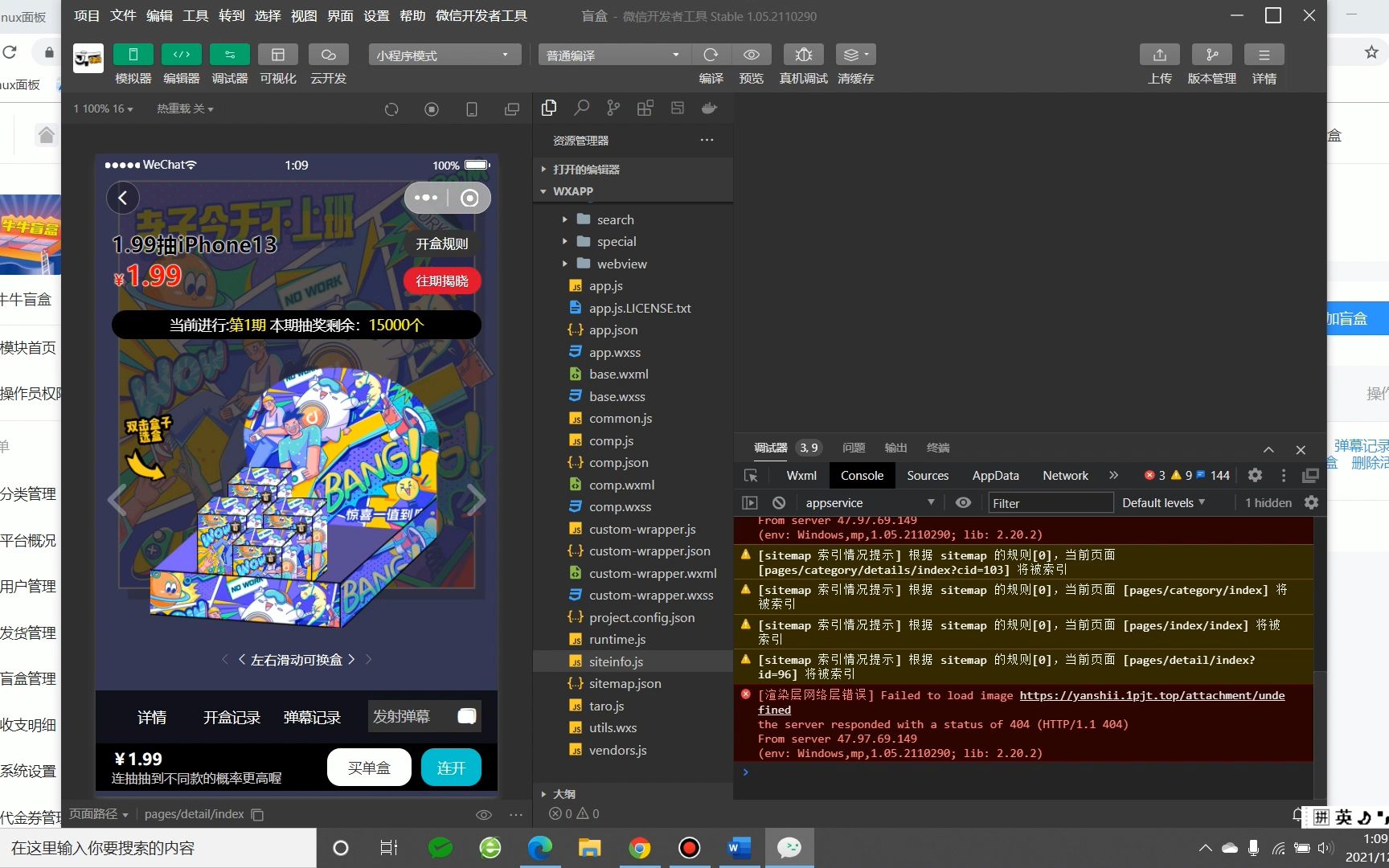Open version management (版本管理)
Viewport: 1389px width, 868px height.
[1212, 55]
